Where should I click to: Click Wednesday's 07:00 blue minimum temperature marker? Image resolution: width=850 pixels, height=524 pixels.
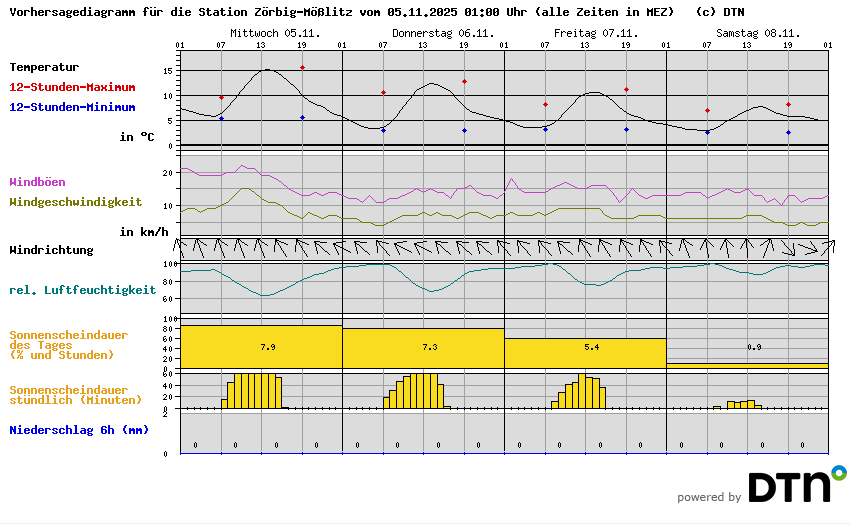(221, 118)
